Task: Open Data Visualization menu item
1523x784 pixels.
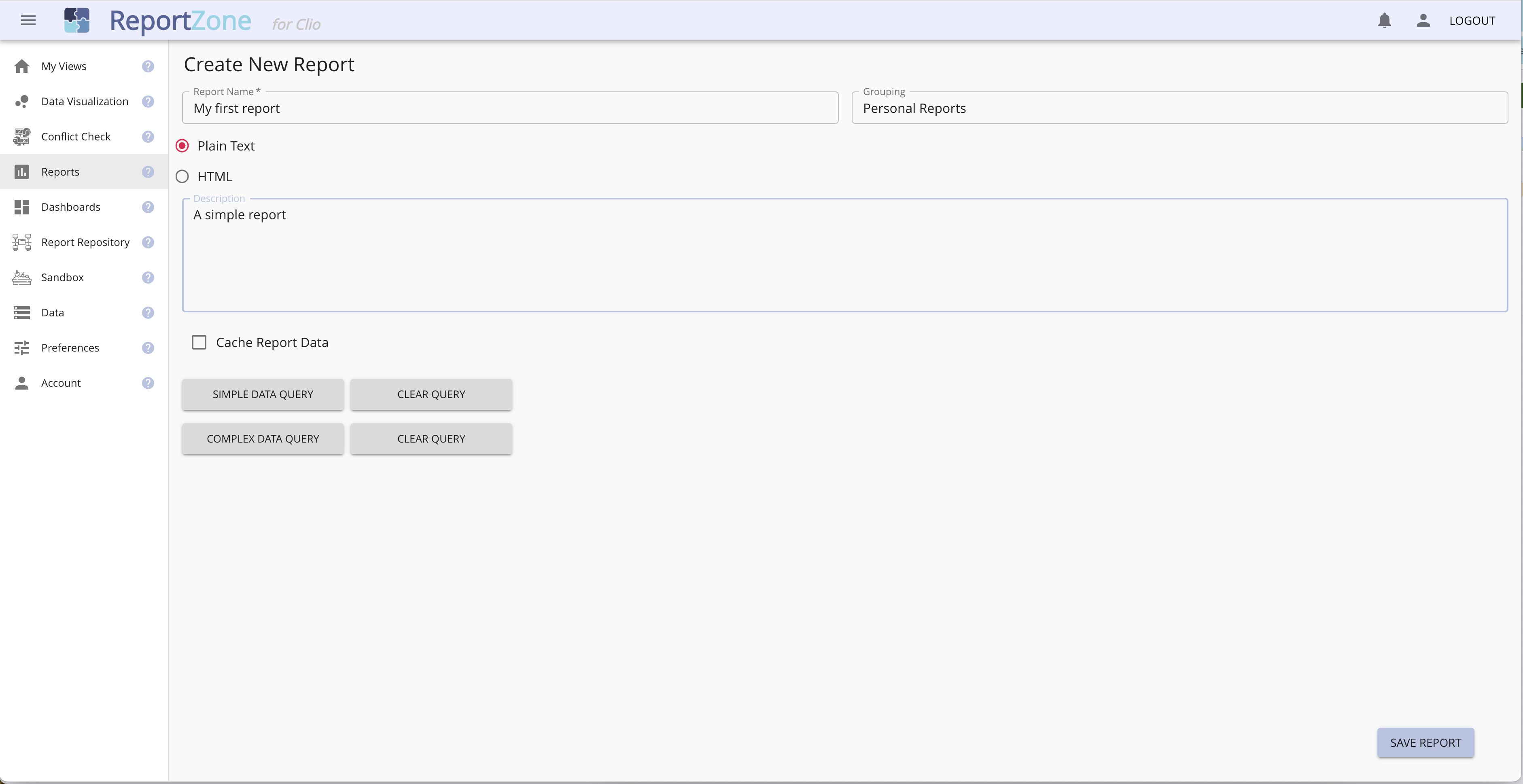Action: (x=84, y=102)
